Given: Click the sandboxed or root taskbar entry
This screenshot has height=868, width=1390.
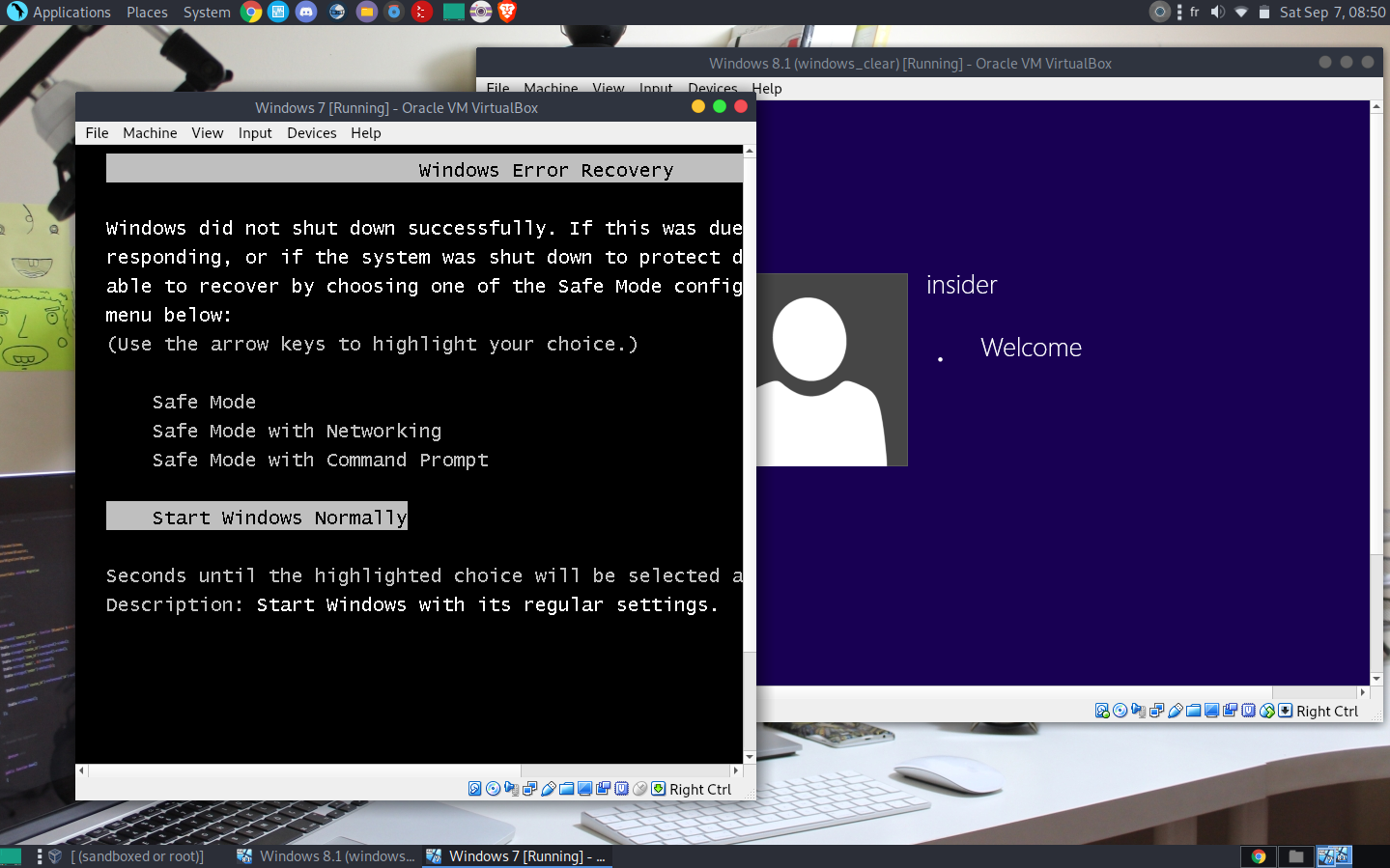Looking at the screenshot, I should (128, 856).
